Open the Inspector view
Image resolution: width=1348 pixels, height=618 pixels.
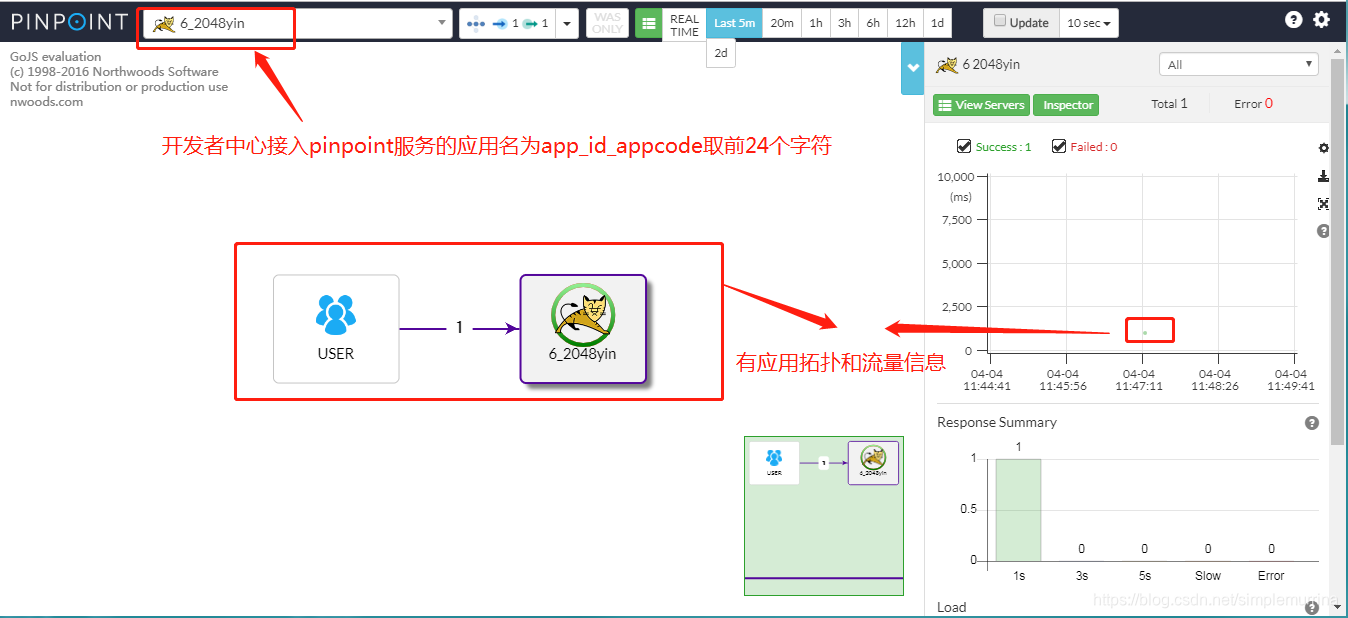click(x=1066, y=104)
